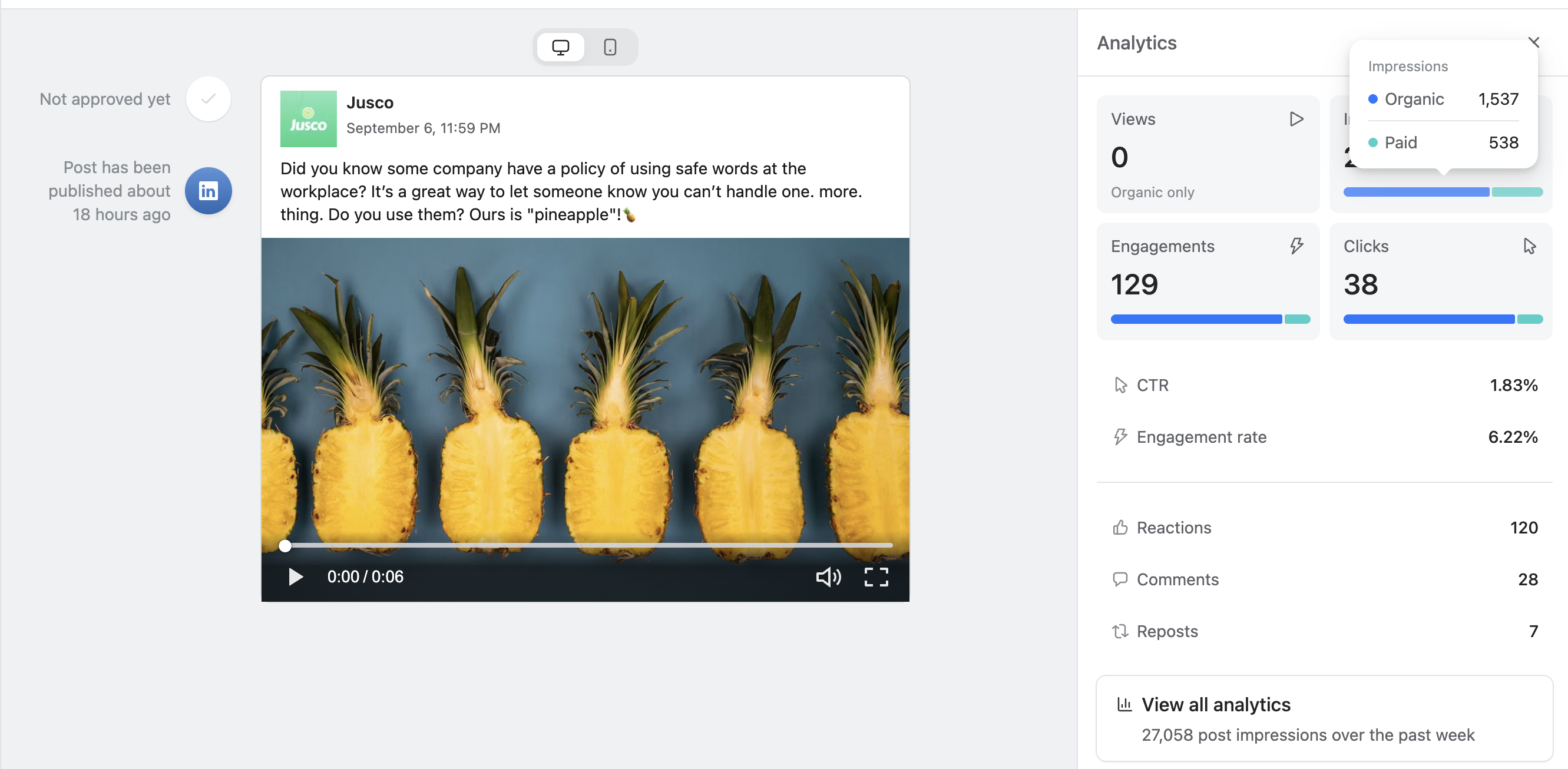Switch to mobile preview mode
This screenshot has height=769, width=1568.
[609, 47]
